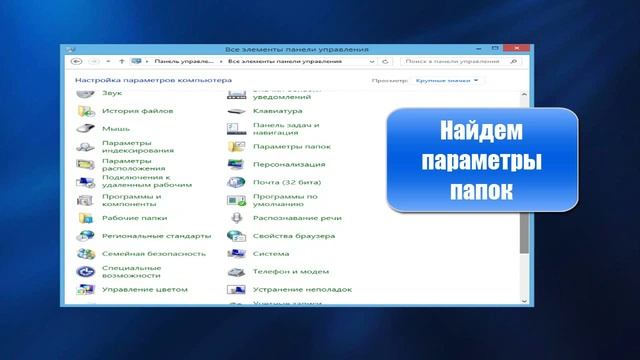
Task: Click the Мышь icon
Action: click(x=86, y=129)
